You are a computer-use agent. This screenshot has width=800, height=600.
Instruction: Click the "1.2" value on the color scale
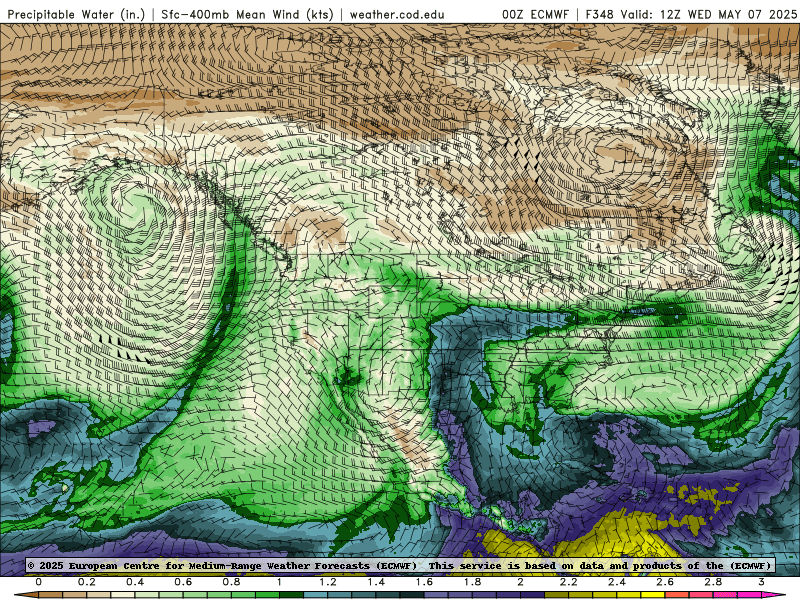click(328, 582)
